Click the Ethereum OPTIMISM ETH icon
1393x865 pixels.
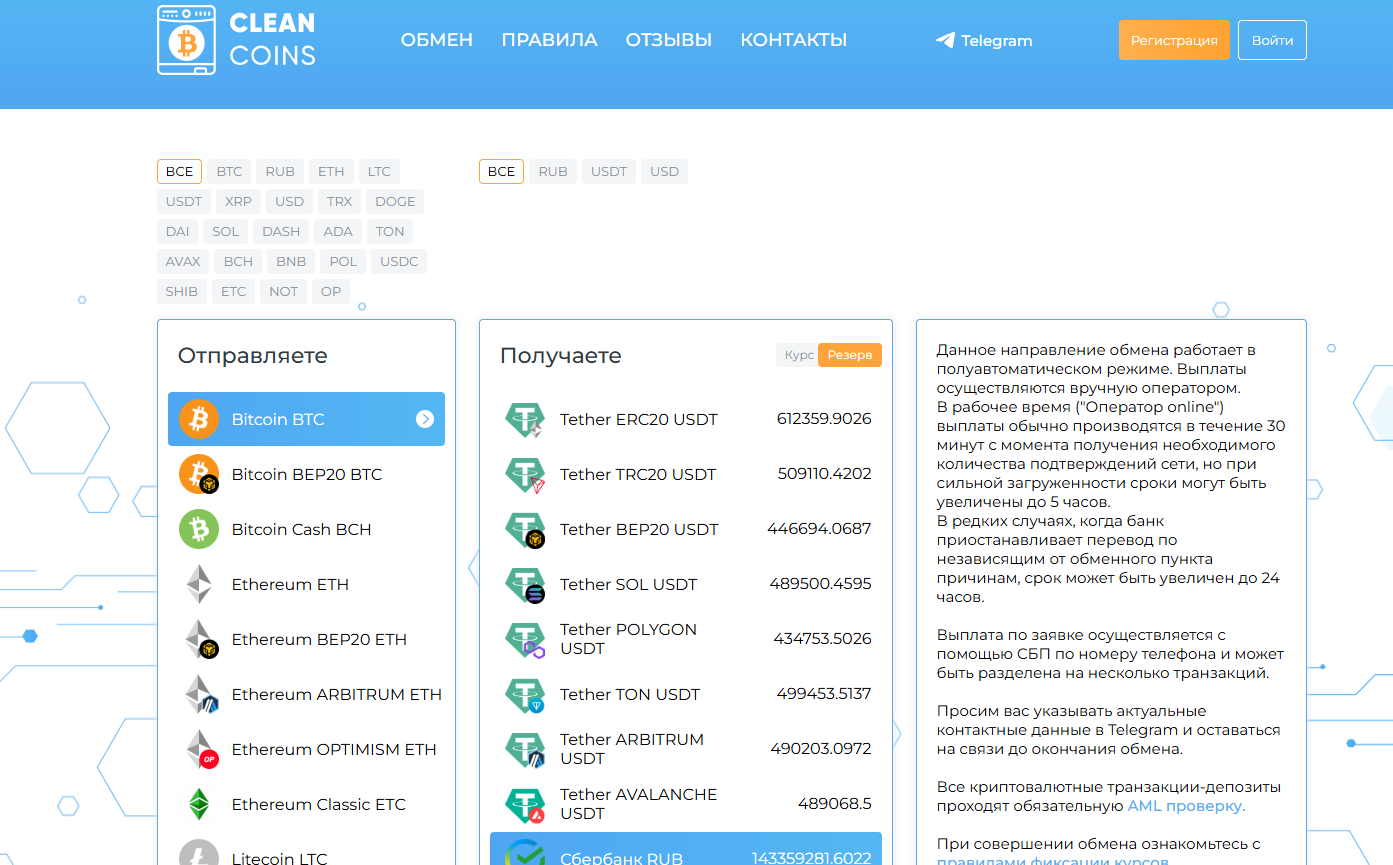pos(198,749)
